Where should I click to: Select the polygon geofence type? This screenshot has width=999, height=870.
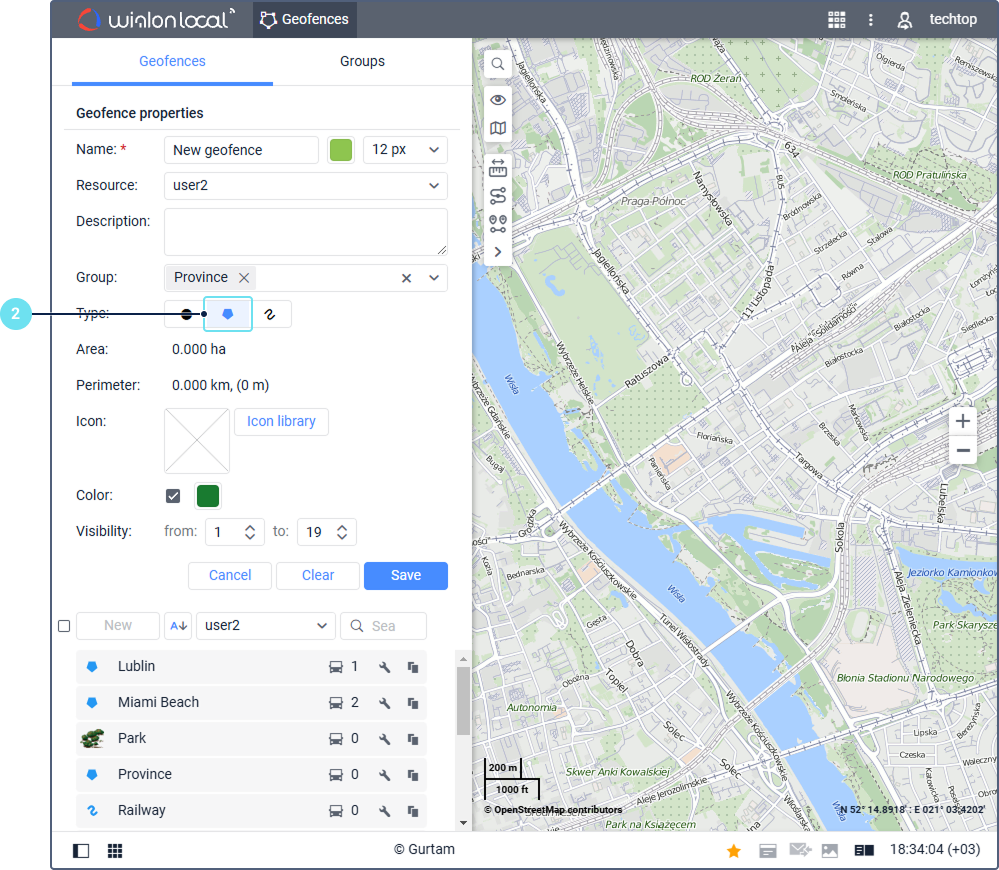[228, 314]
